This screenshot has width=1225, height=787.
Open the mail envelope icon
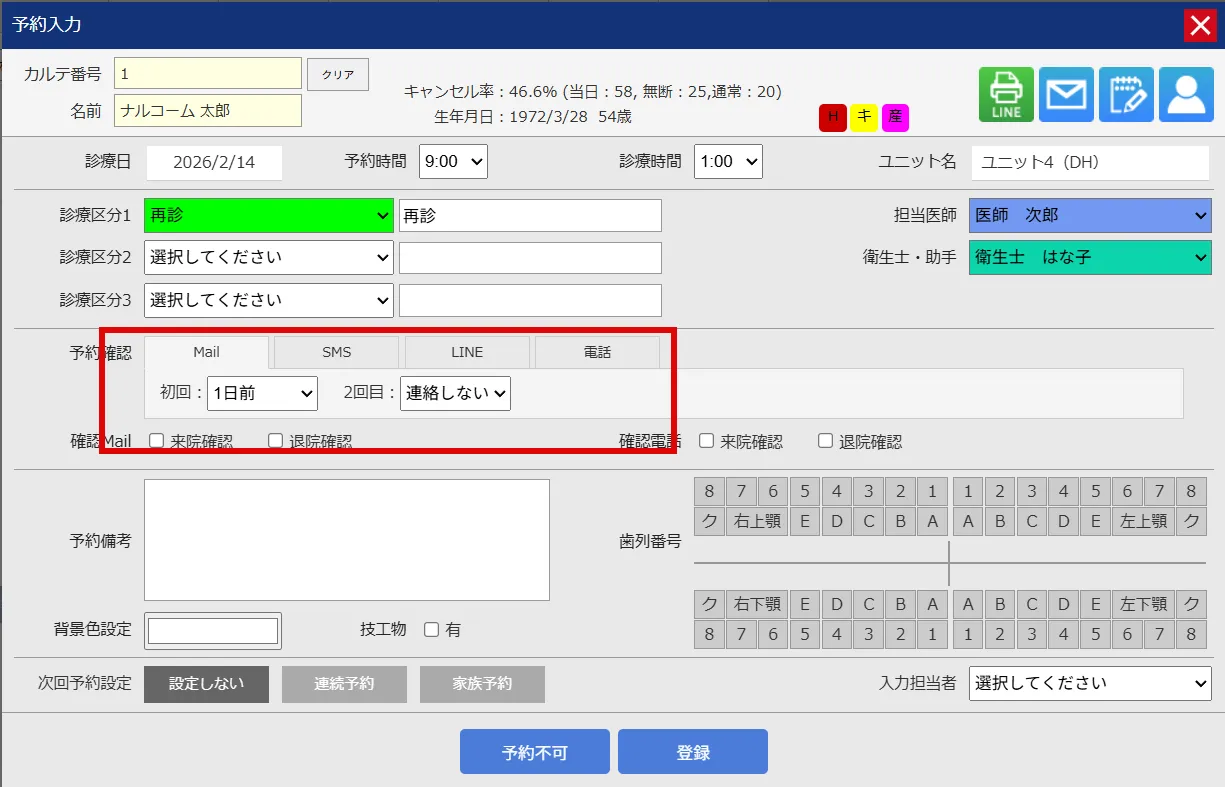click(x=1066, y=95)
